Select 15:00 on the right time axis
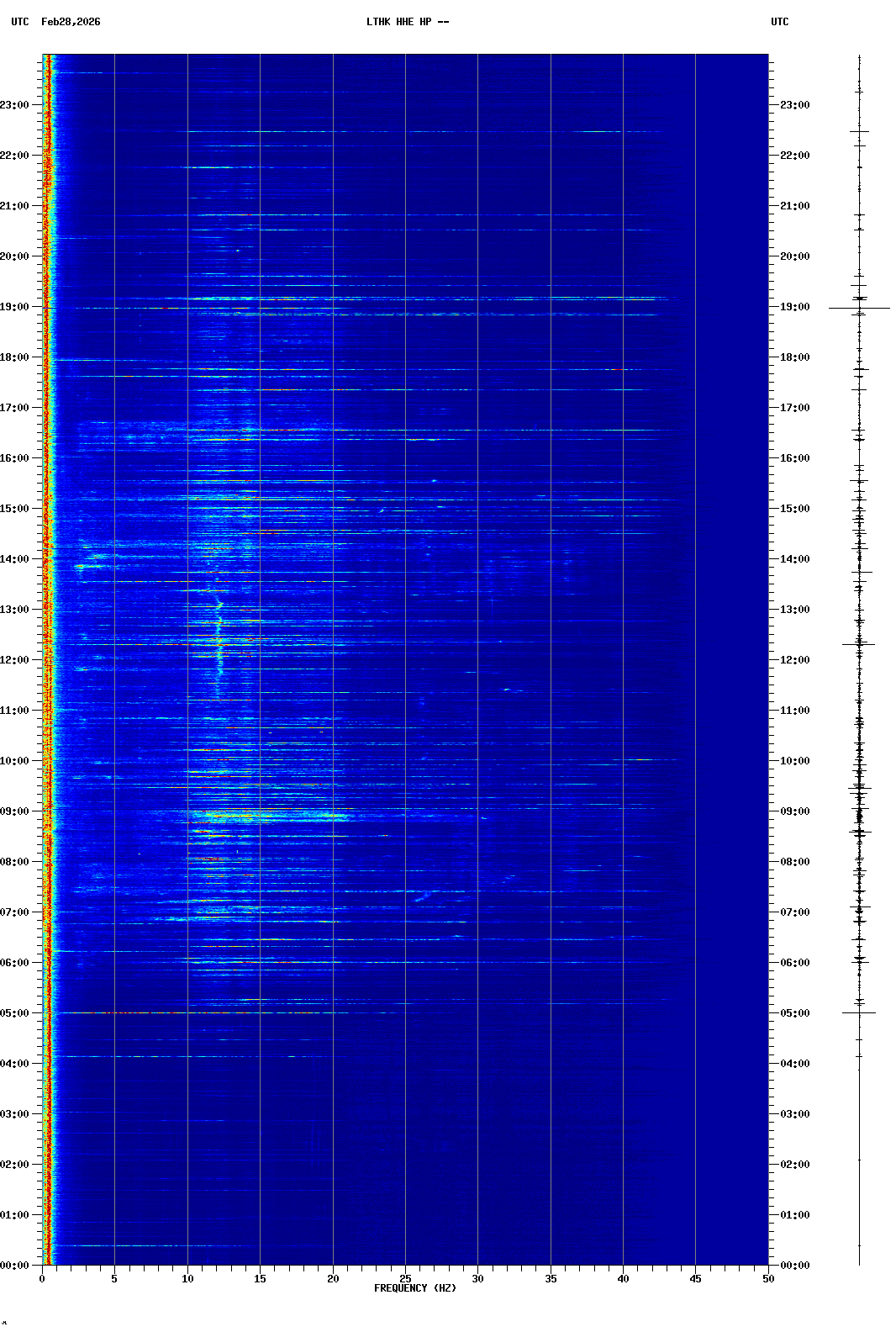This screenshot has width=896, height=1332. pyautogui.click(x=794, y=509)
